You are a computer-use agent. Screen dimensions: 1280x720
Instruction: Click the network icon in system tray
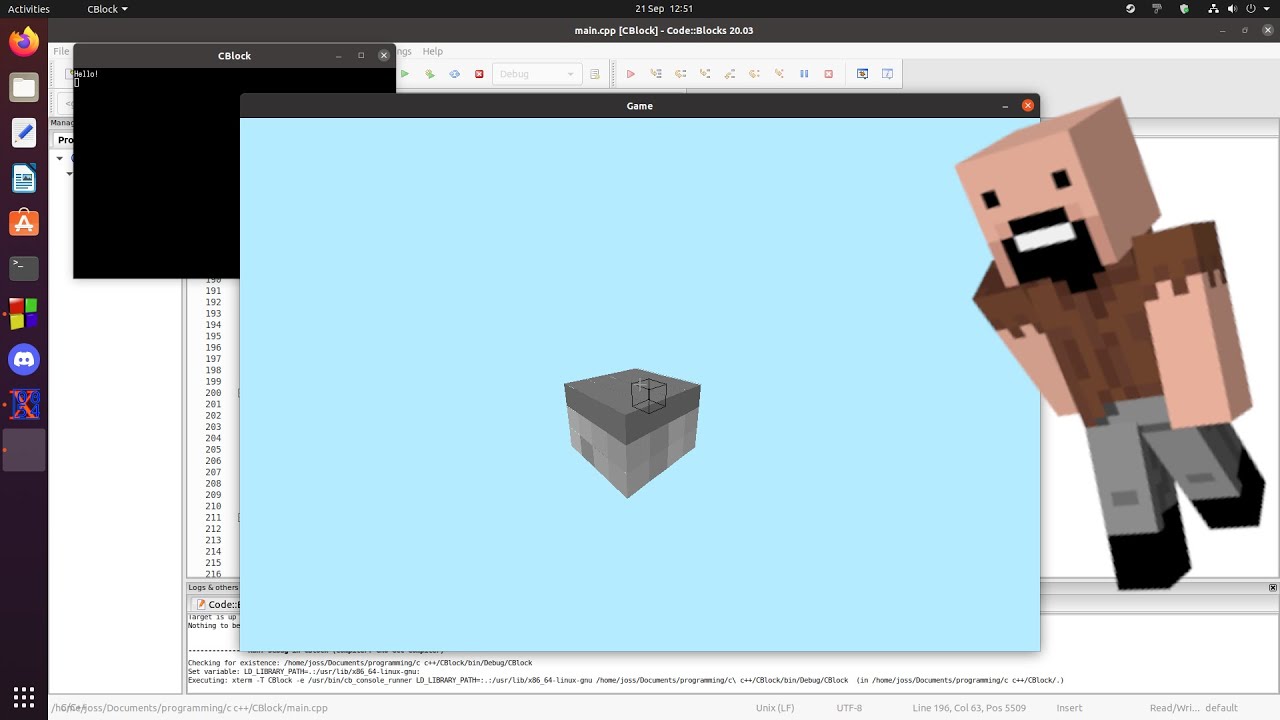pos(1214,9)
